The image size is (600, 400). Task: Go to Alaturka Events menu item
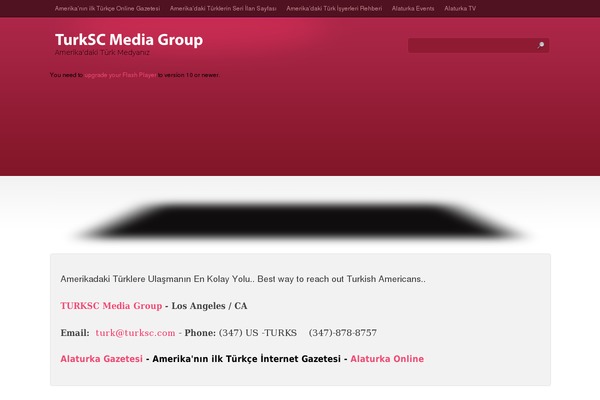coord(413,8)
